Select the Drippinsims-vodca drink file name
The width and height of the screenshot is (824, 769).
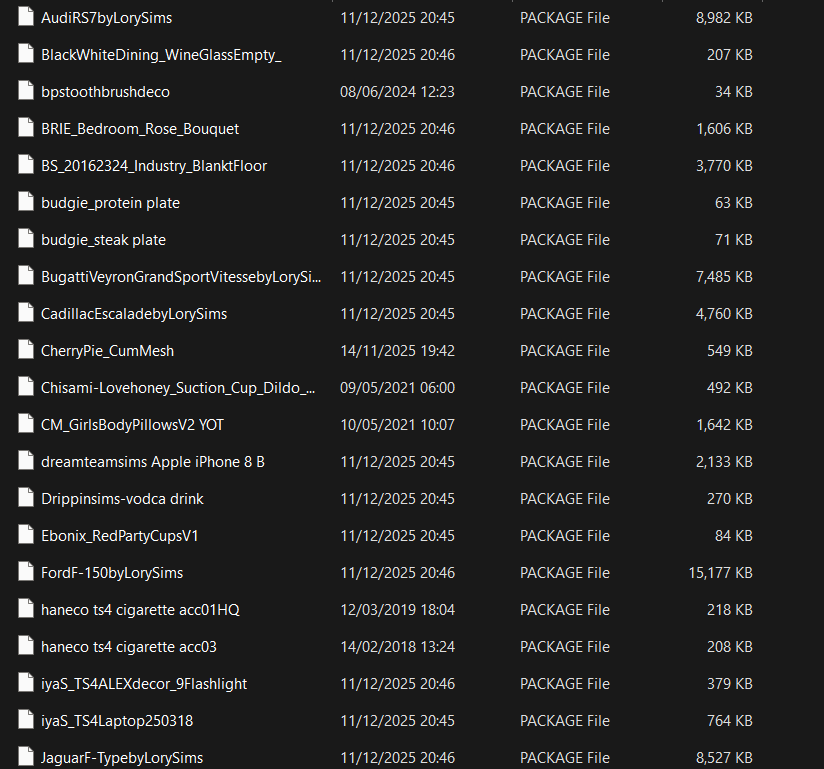pyautogui.click(x=122, y=499)
